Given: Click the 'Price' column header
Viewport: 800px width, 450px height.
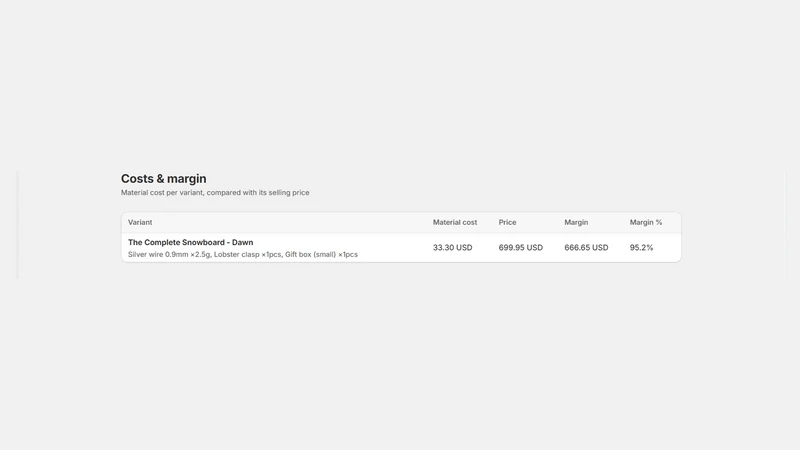Looking at the screenshot, I should [507, 222].
